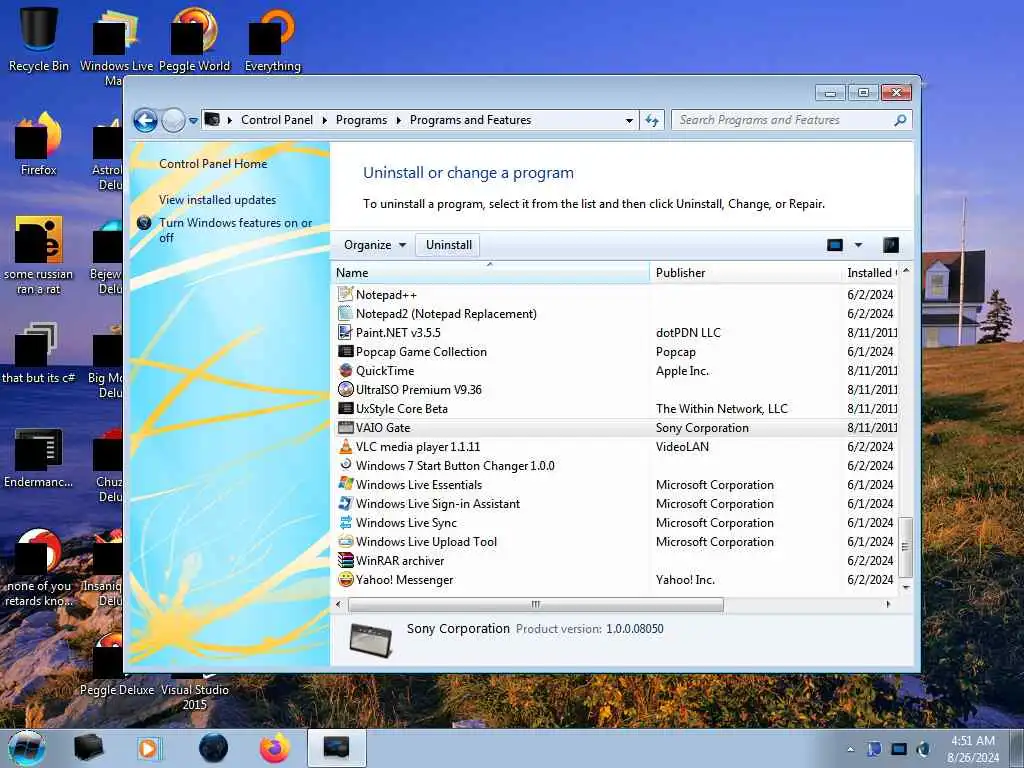Click the help icon in toolbar
1024x768 pixels.
tap(891, 245)
